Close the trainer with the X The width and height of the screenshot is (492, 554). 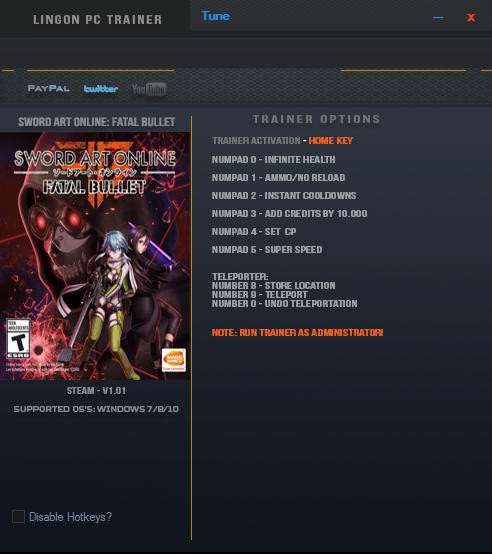tap(470, 17)
